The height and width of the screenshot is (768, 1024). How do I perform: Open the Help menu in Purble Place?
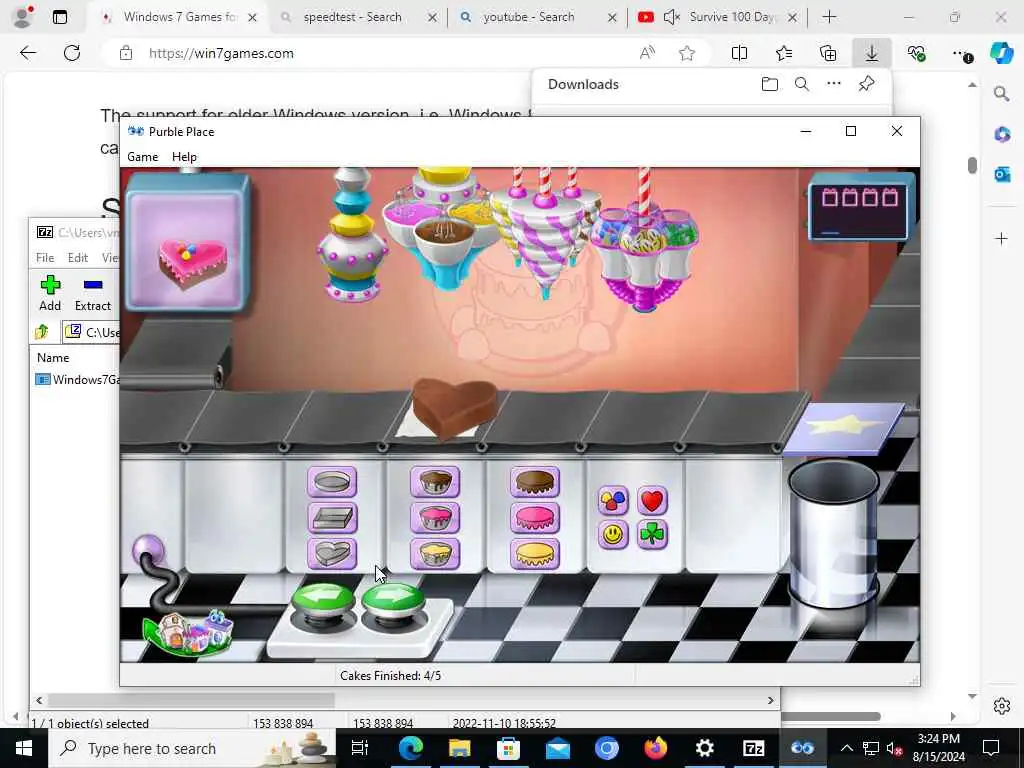point(184,157)
